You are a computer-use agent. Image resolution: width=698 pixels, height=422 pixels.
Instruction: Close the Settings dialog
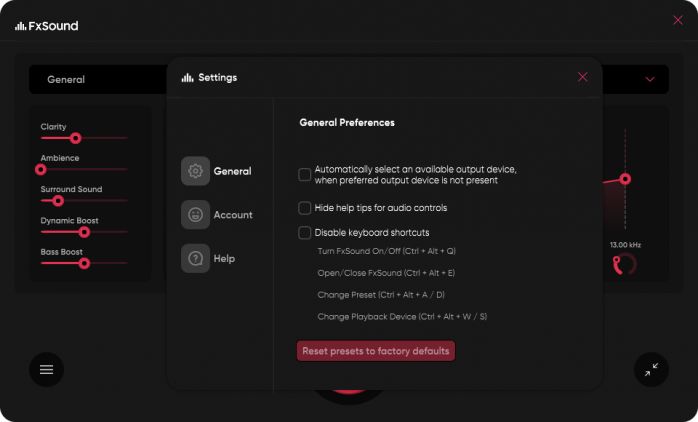pos(582,77)
